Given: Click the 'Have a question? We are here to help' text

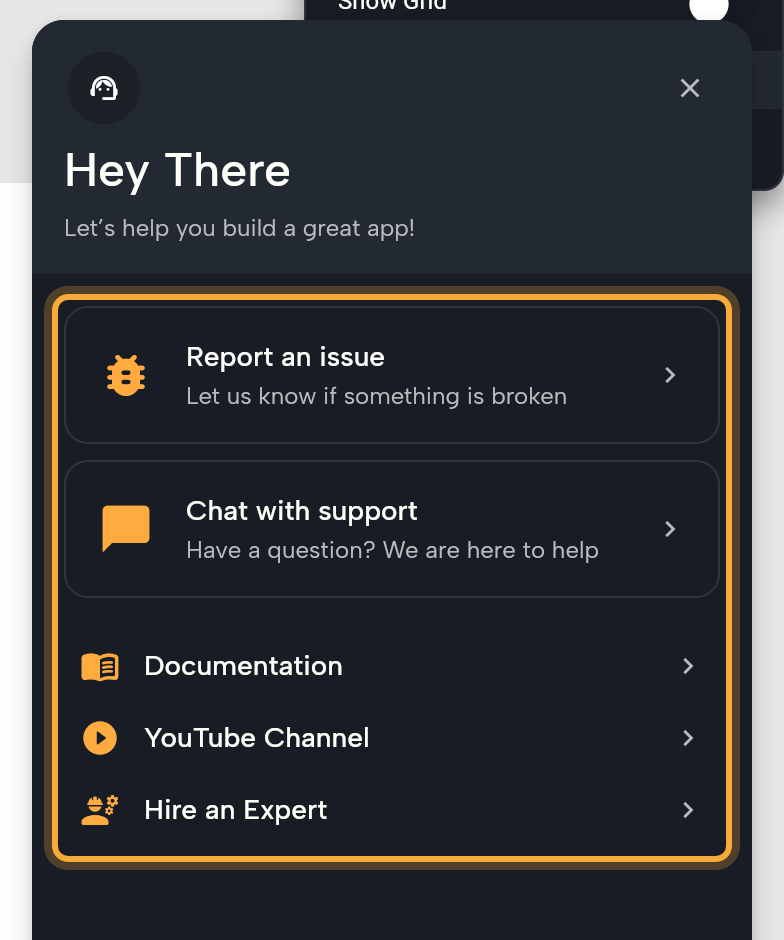Looking at the screenshot, I should click(393, 550).
